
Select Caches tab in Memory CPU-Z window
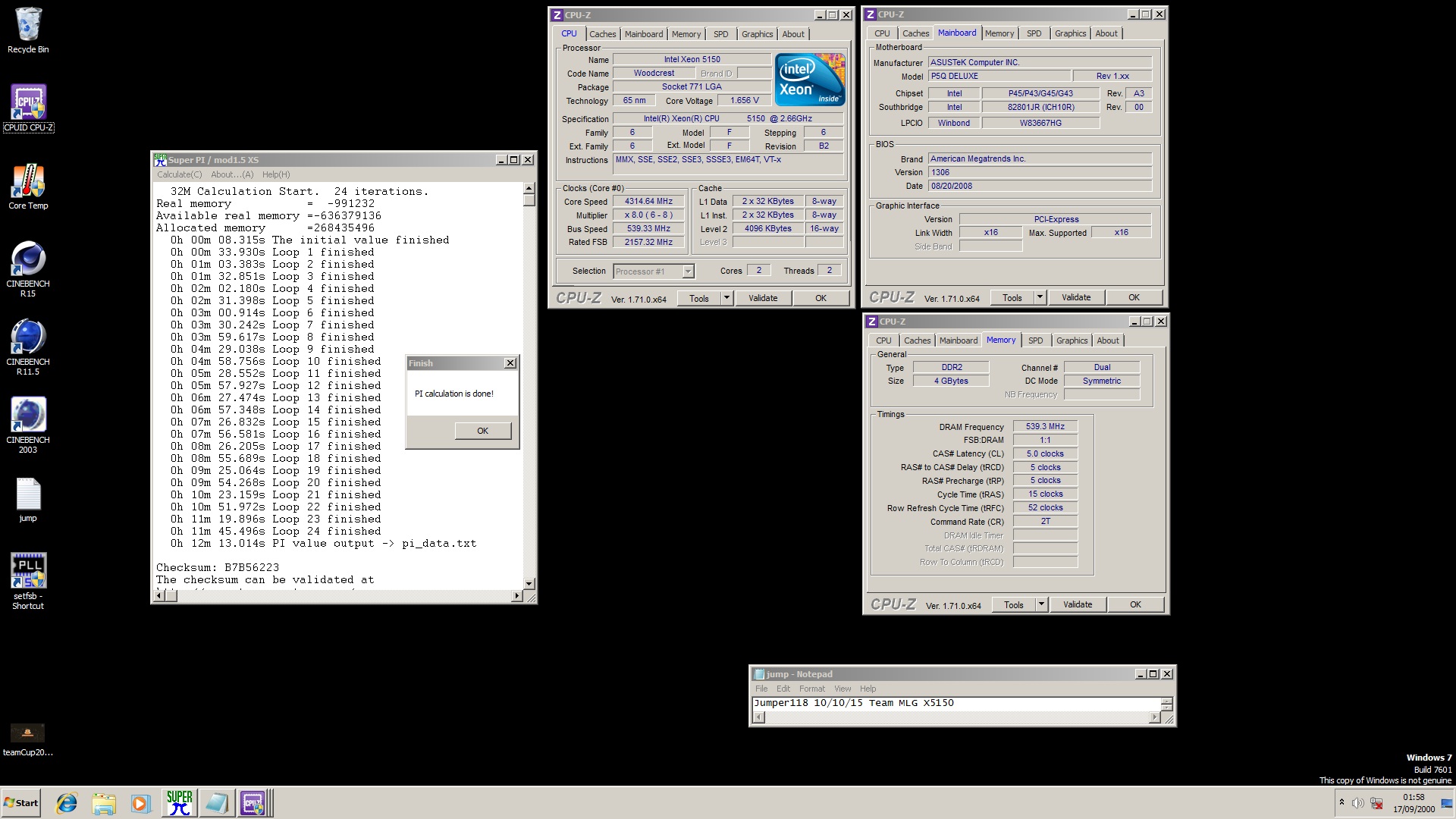pos(917,341)
